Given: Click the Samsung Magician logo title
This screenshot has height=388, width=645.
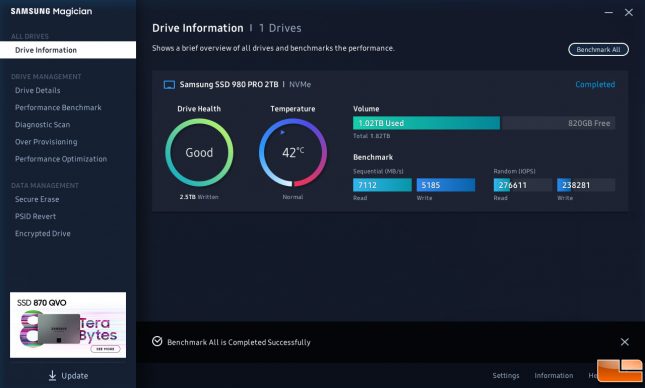Looking at the screenshot, I should click(51, 12).
